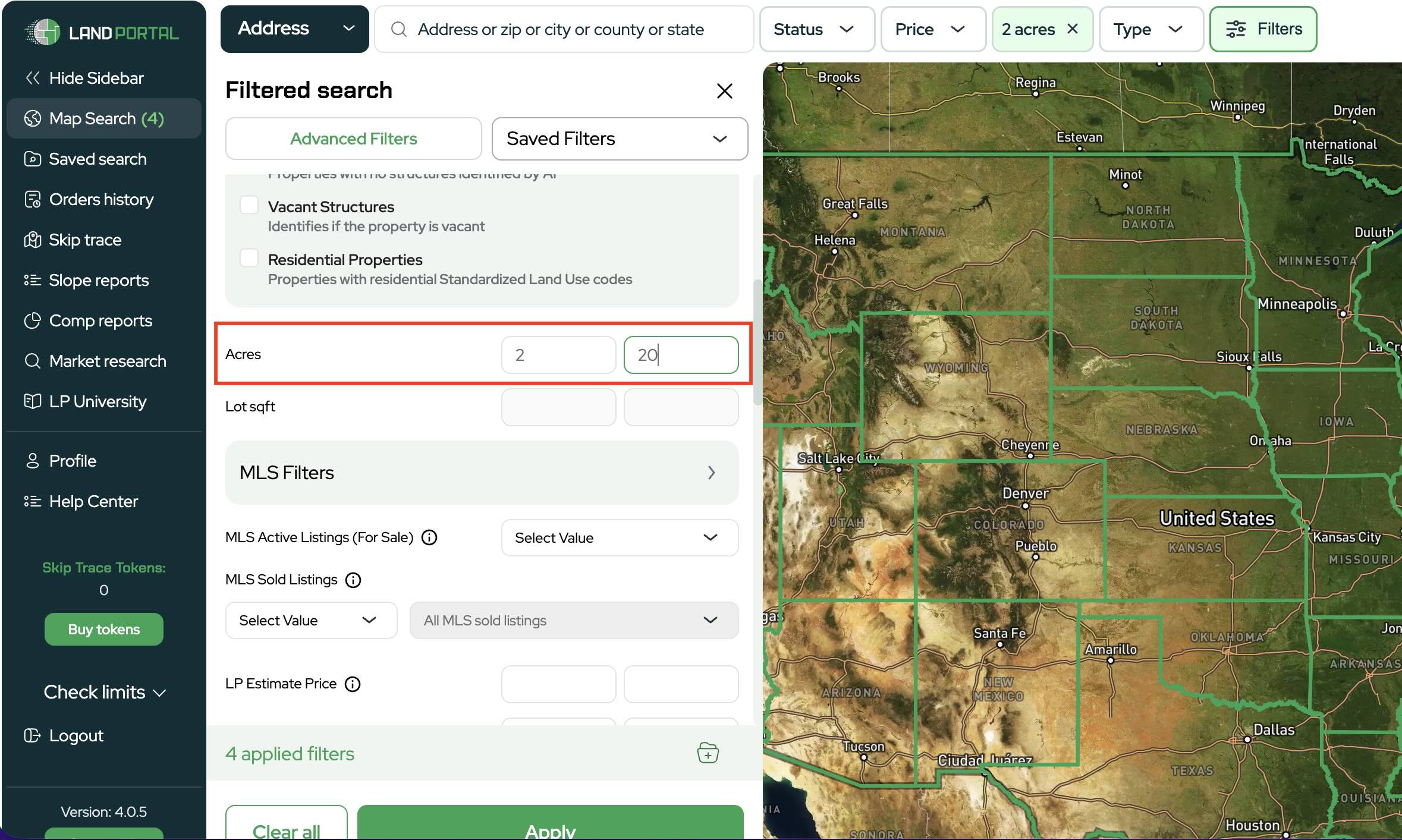
Task: Remove the 2 acres filter chip
Action: [1073, 29]
